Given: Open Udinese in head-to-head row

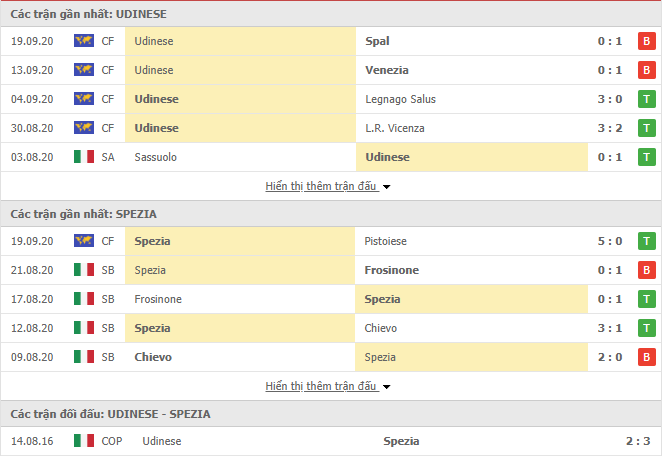Looking at the screenshot, I should (162, 441).
